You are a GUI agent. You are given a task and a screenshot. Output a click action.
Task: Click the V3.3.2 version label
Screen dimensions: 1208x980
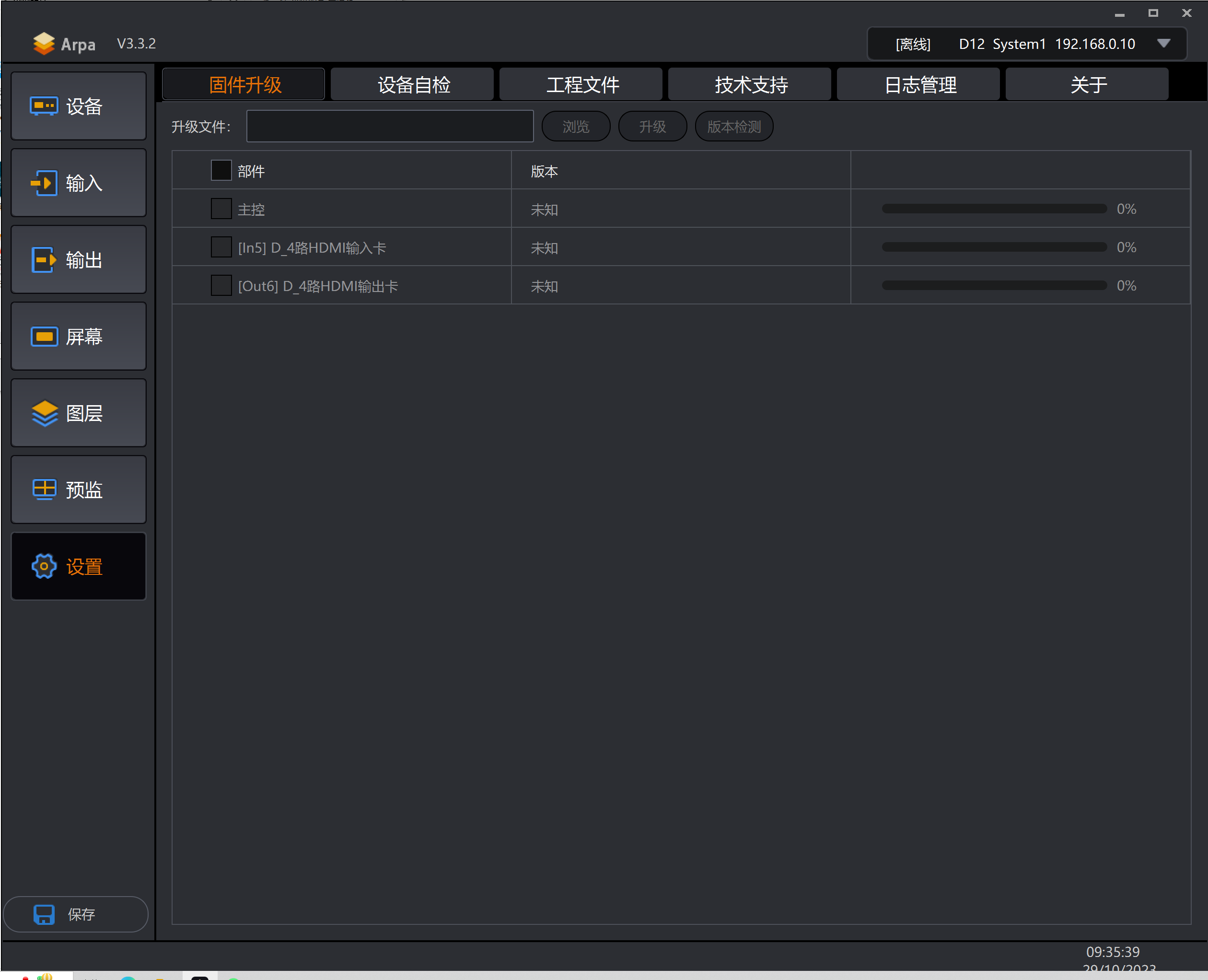click(x=136, y=44)
